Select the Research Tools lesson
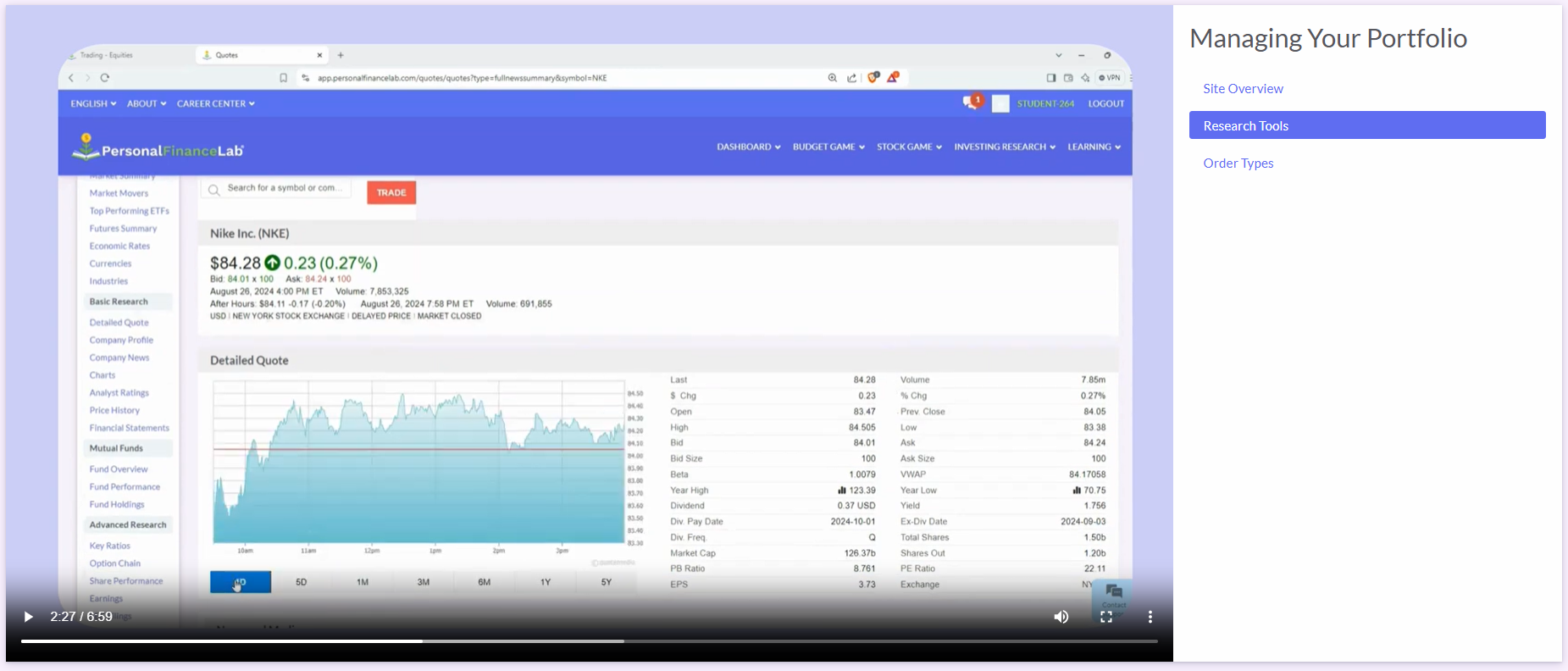 (1367, 125)
